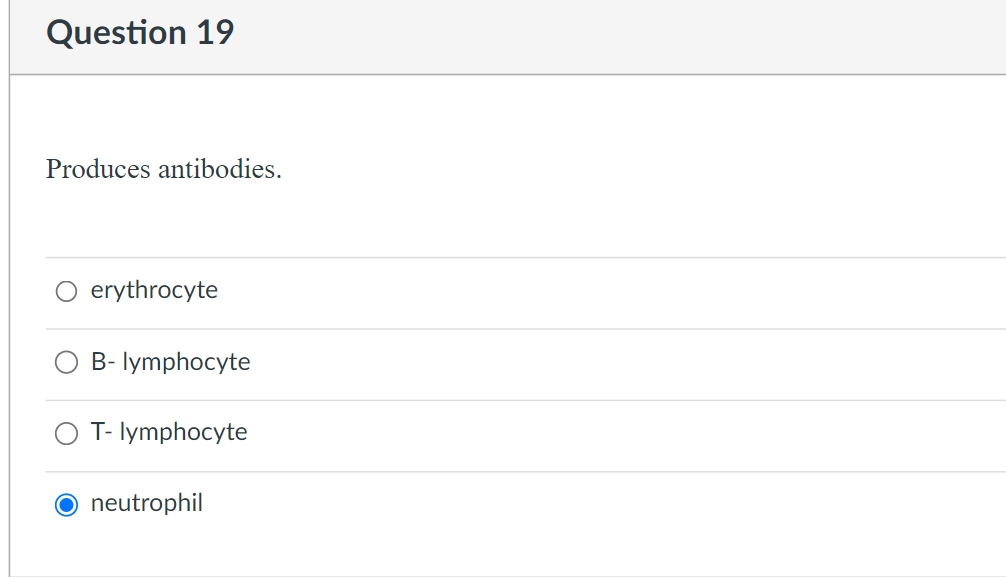This screenshot has height=577, width=1006.
Task: Deselect neutrophil by choosing erythrocyte
Action: pyautogui.click(x=66, y=291)
